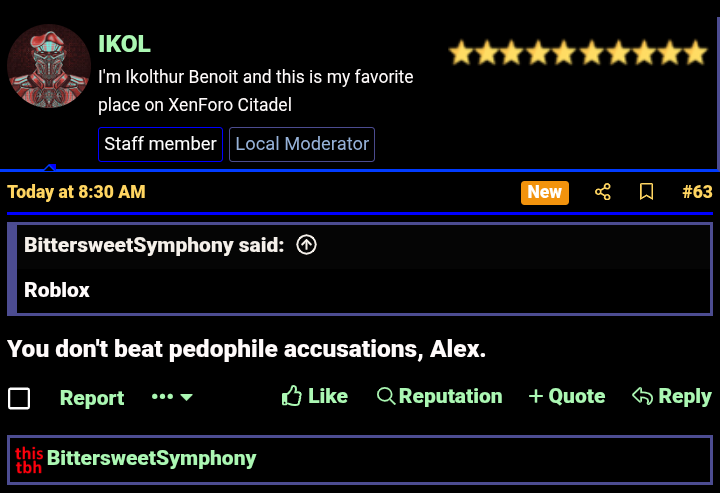Click the thumbs-up Like button
Viewport: 720px width, 493px height.
[315, 396]
